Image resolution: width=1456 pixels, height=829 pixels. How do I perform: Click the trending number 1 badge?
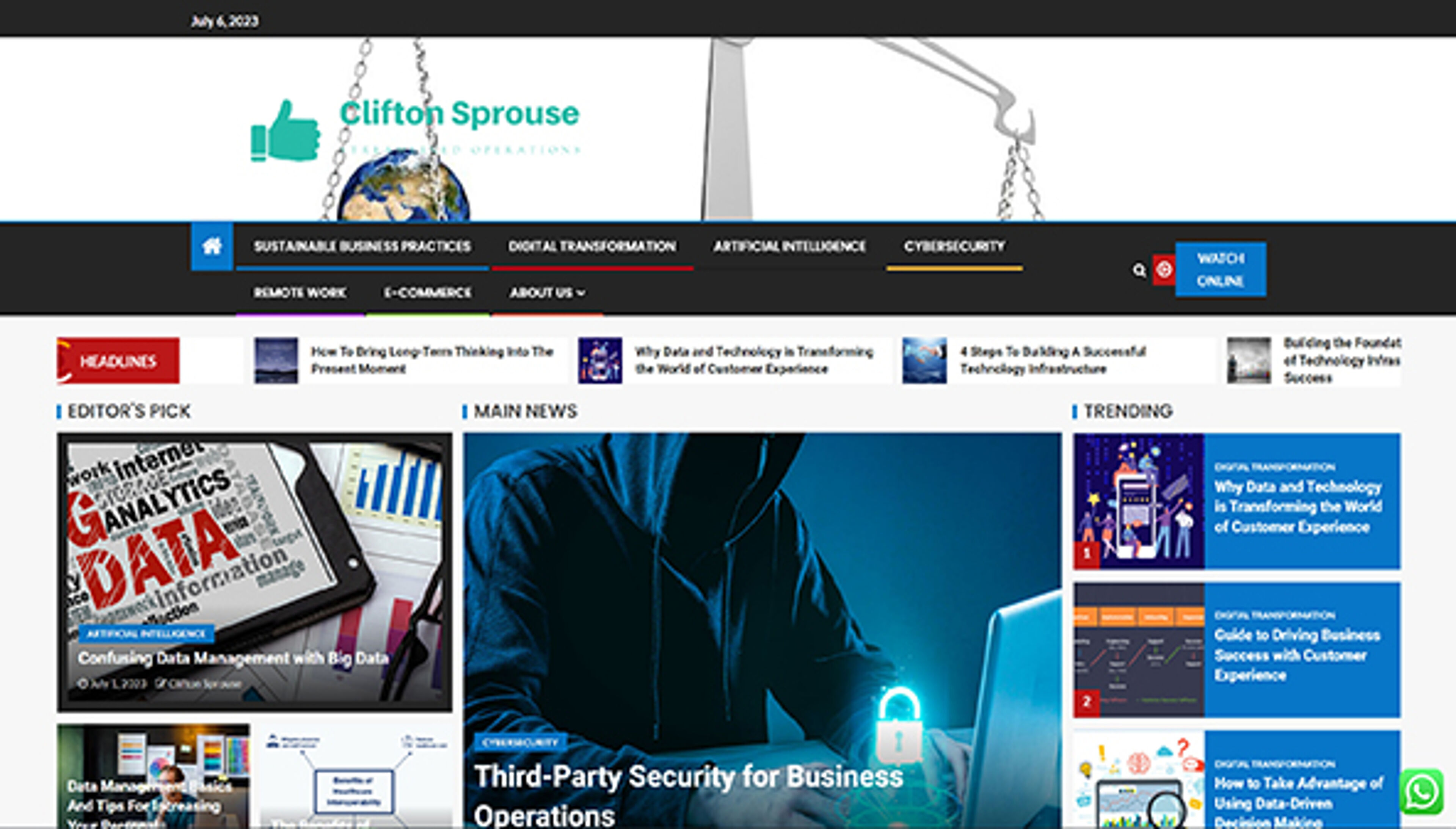tap(1087, 553)
